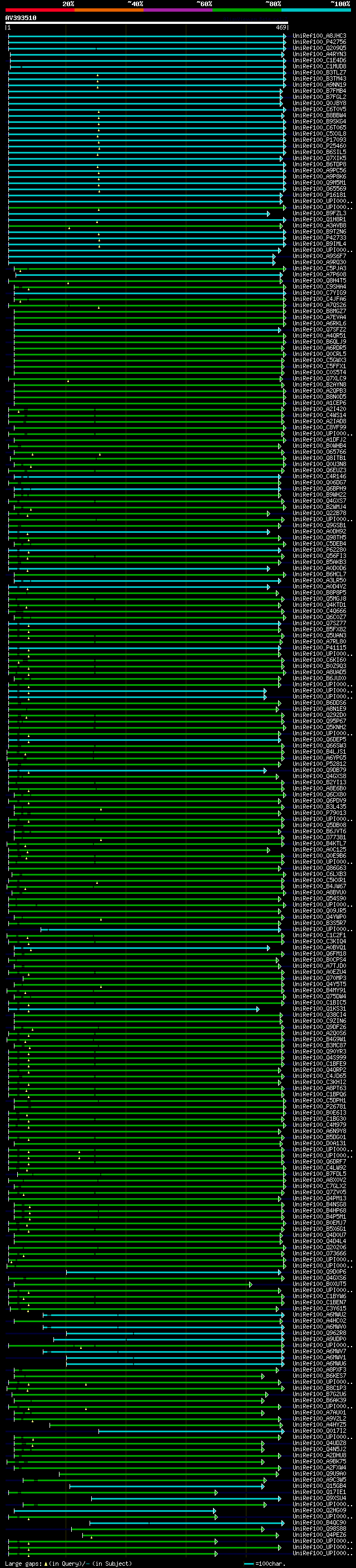Open hit UniRef100_A9S6F7
The width and height of the screenshot is (356, 1568).
(319, 256)
